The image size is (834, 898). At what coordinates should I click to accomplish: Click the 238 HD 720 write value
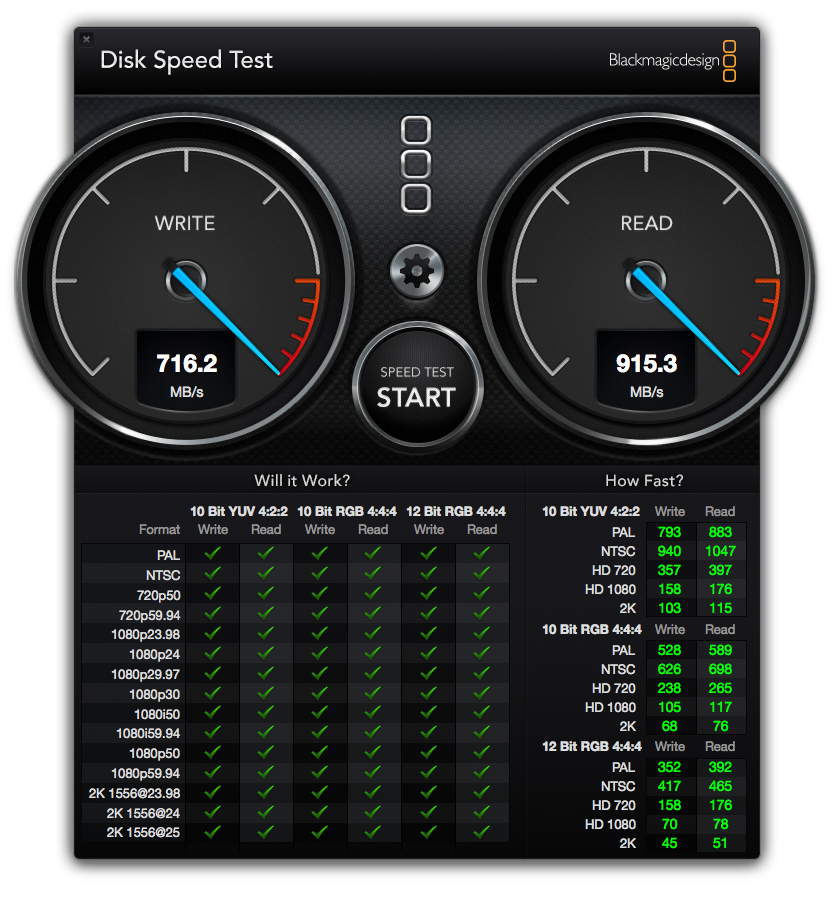click(670, 688)
